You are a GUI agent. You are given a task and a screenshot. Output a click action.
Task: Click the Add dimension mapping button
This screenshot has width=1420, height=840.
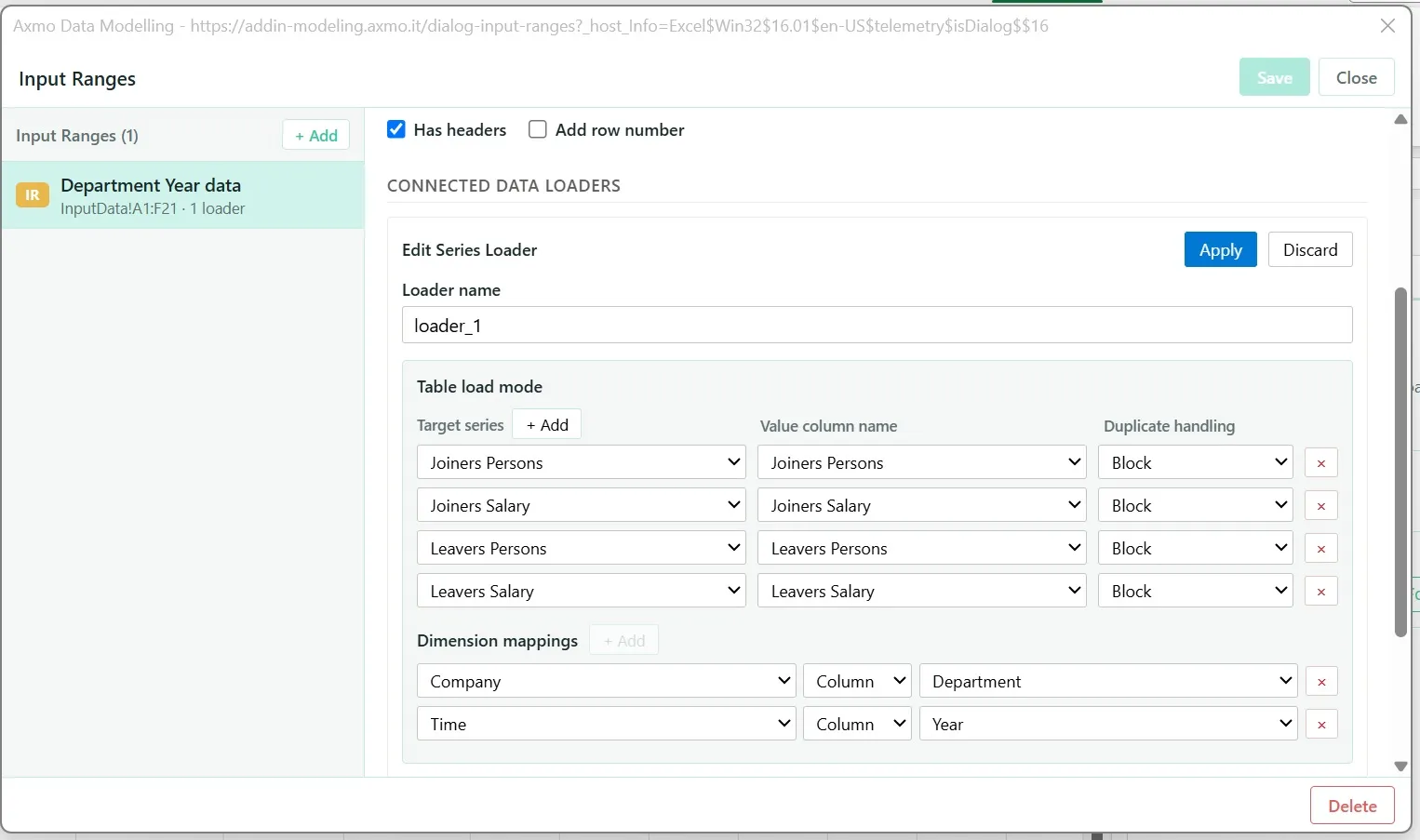[x=623, y=640]
